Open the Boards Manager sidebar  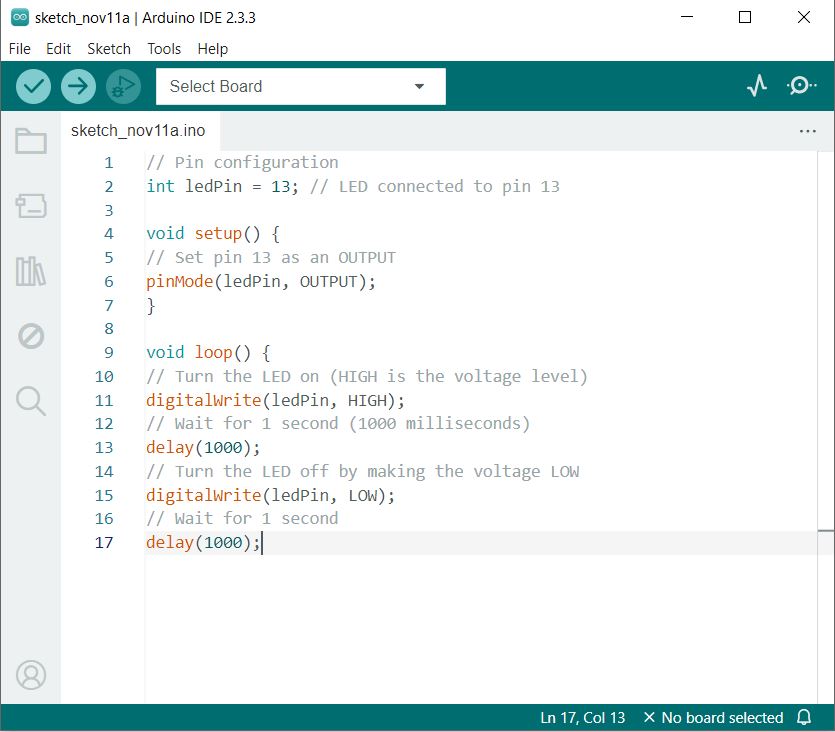(31, 206)
